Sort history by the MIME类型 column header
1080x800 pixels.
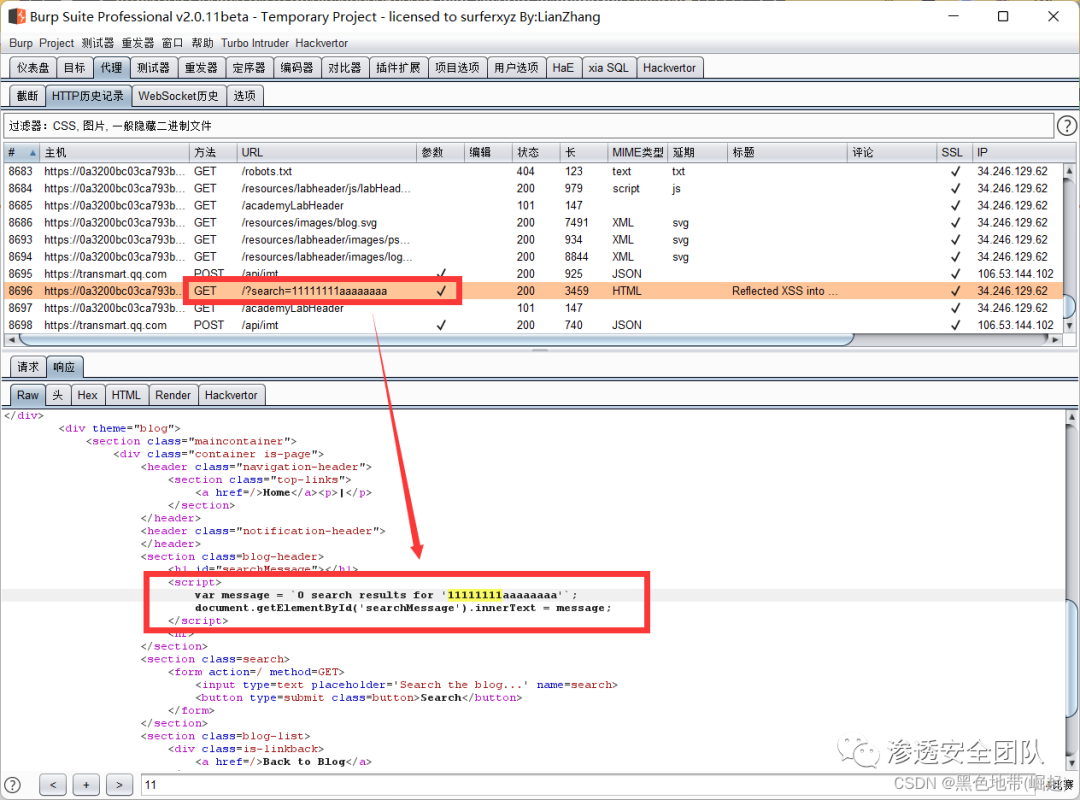pos(638,152)
